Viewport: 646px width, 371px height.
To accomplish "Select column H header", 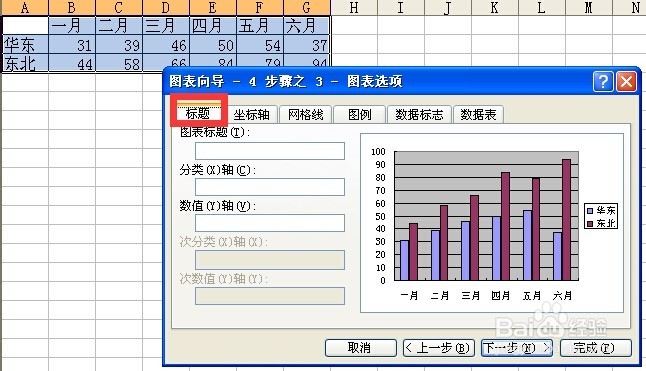I will click(353, 7).
